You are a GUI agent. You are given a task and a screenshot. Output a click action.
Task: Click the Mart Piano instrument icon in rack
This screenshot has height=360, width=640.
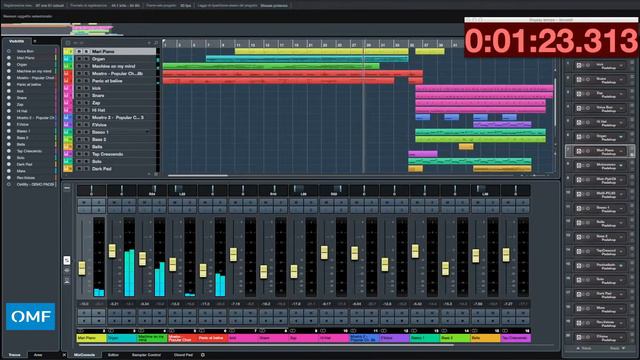pyautogui.click(x=579, y=151)
